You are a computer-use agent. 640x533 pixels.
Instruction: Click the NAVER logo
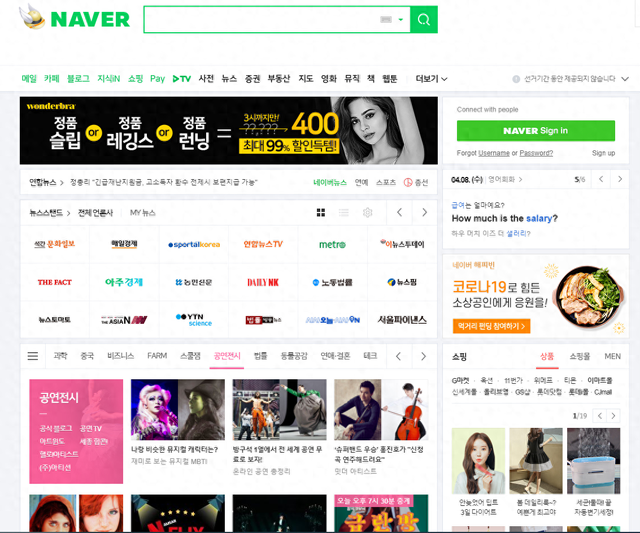pos(90,19)
